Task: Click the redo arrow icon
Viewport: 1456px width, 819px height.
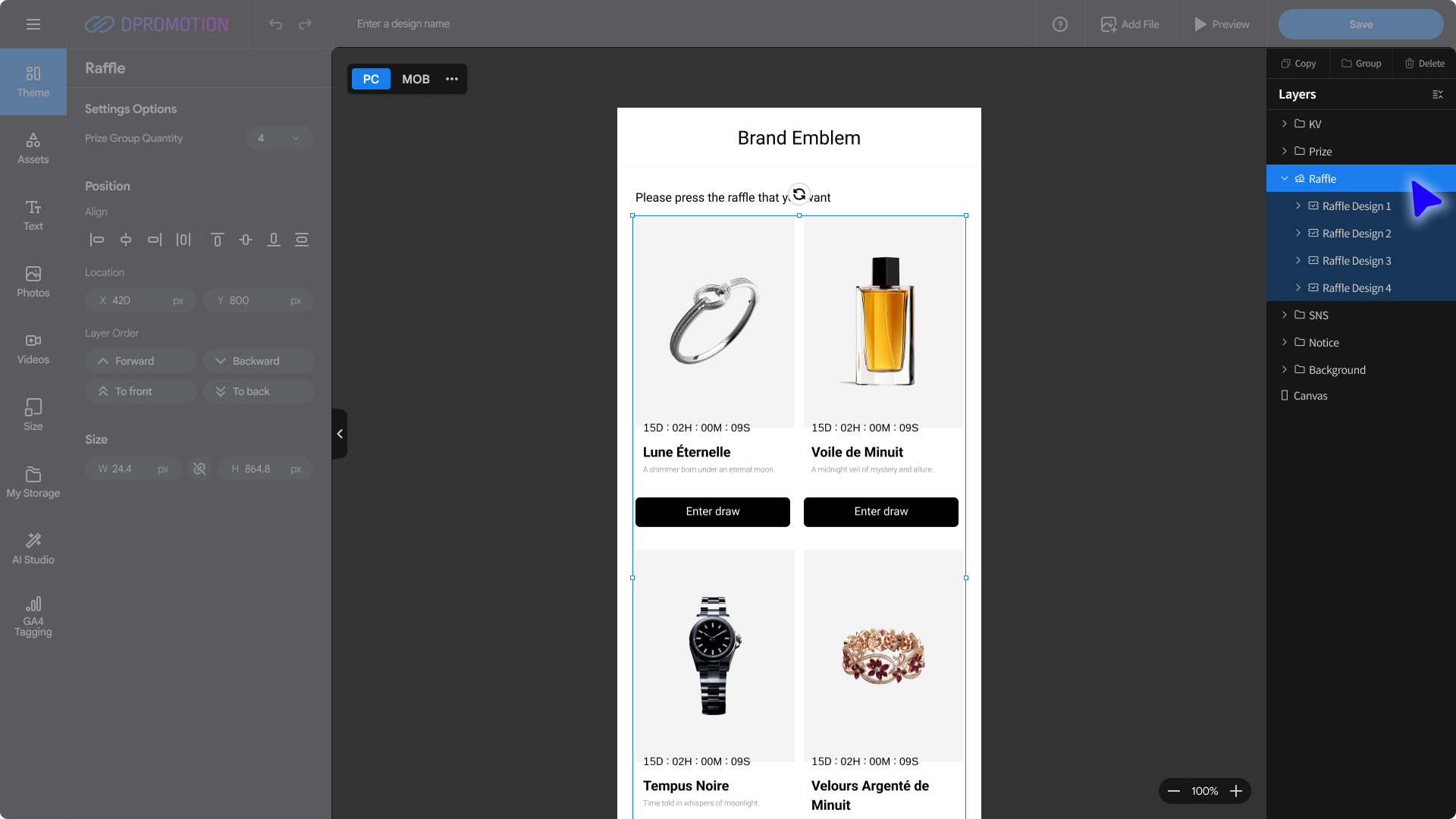Action: [x=305, y=24]
